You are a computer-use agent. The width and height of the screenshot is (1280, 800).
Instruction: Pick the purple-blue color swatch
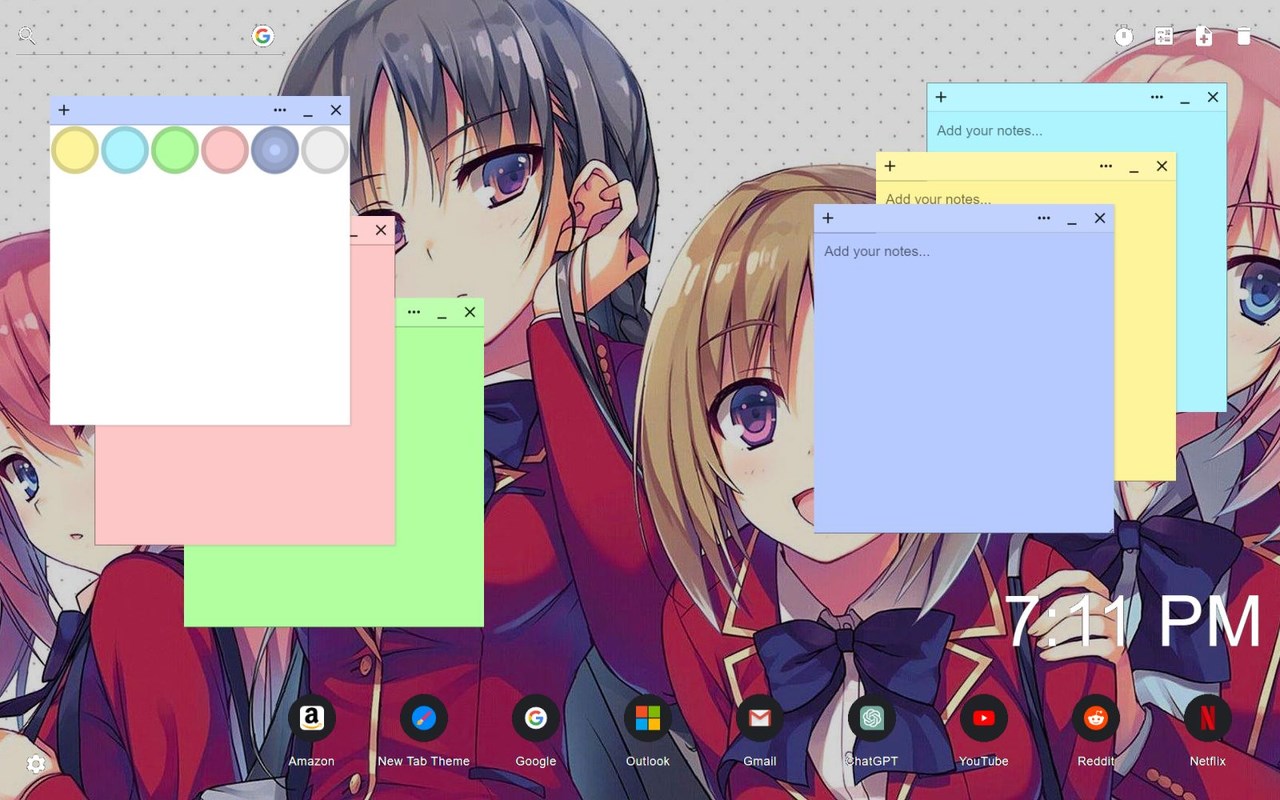tap(275, 150)
